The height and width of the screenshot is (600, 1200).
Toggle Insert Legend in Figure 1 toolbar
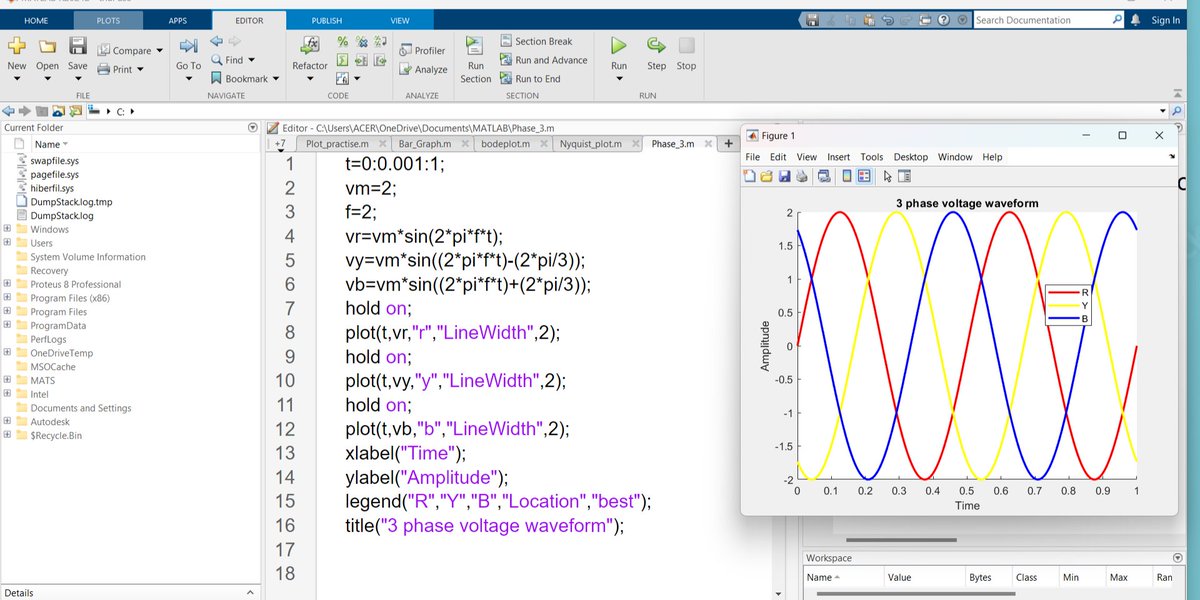point(864,177)
